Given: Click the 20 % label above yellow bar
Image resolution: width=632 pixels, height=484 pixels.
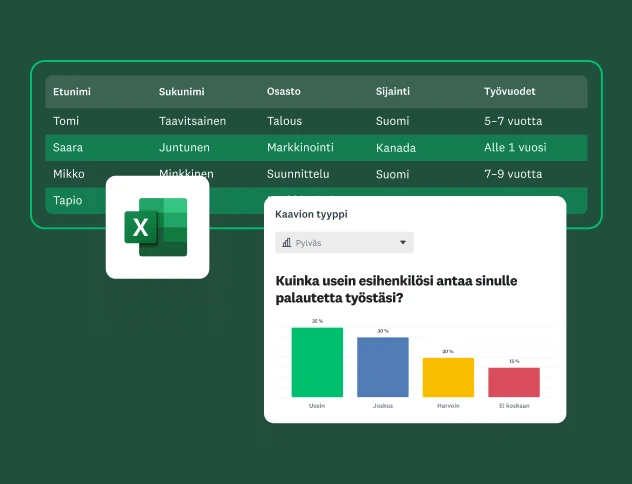Looking at the screenshot, I should [x=448, y=351].
